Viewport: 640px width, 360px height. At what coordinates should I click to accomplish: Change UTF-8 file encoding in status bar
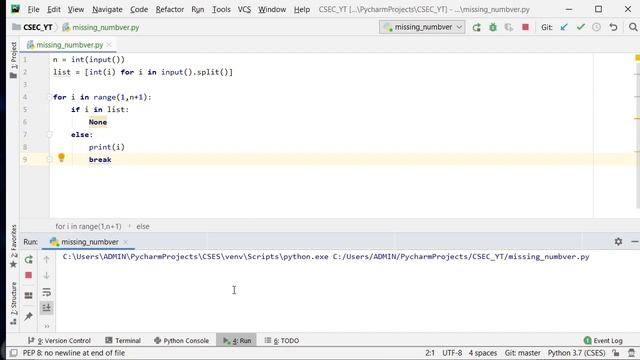(452, 353)
